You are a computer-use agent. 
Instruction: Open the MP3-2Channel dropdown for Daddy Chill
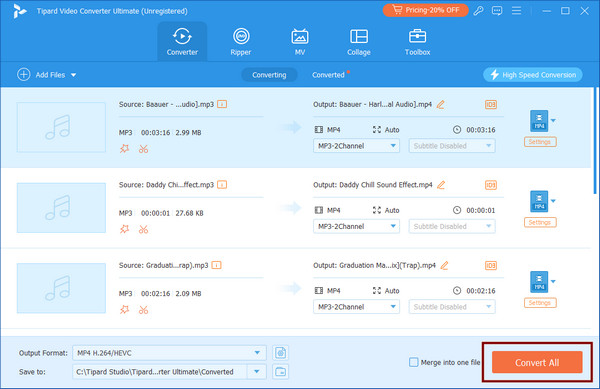click(x=356, y=226)
